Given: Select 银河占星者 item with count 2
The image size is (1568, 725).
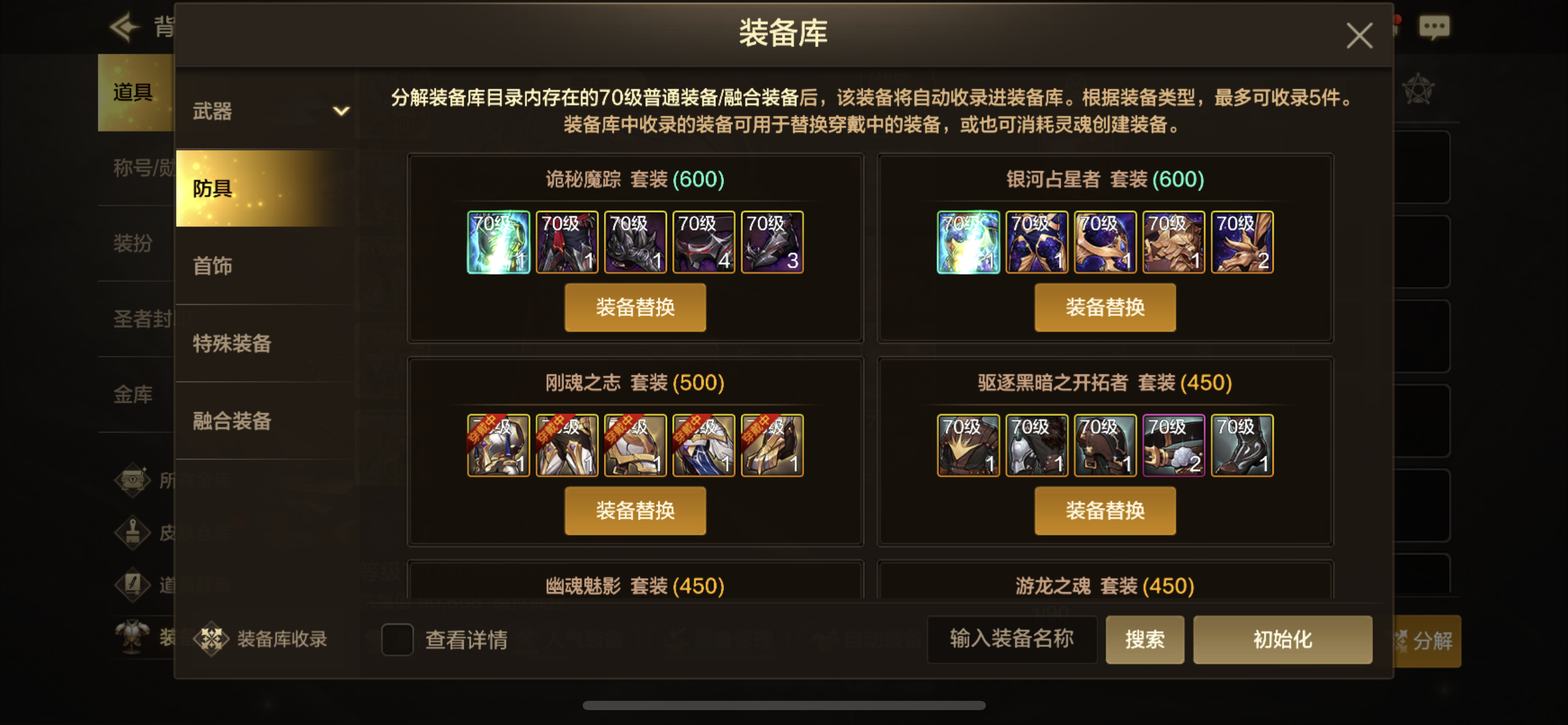Looking at the screenshot, I should point(1242,242).
